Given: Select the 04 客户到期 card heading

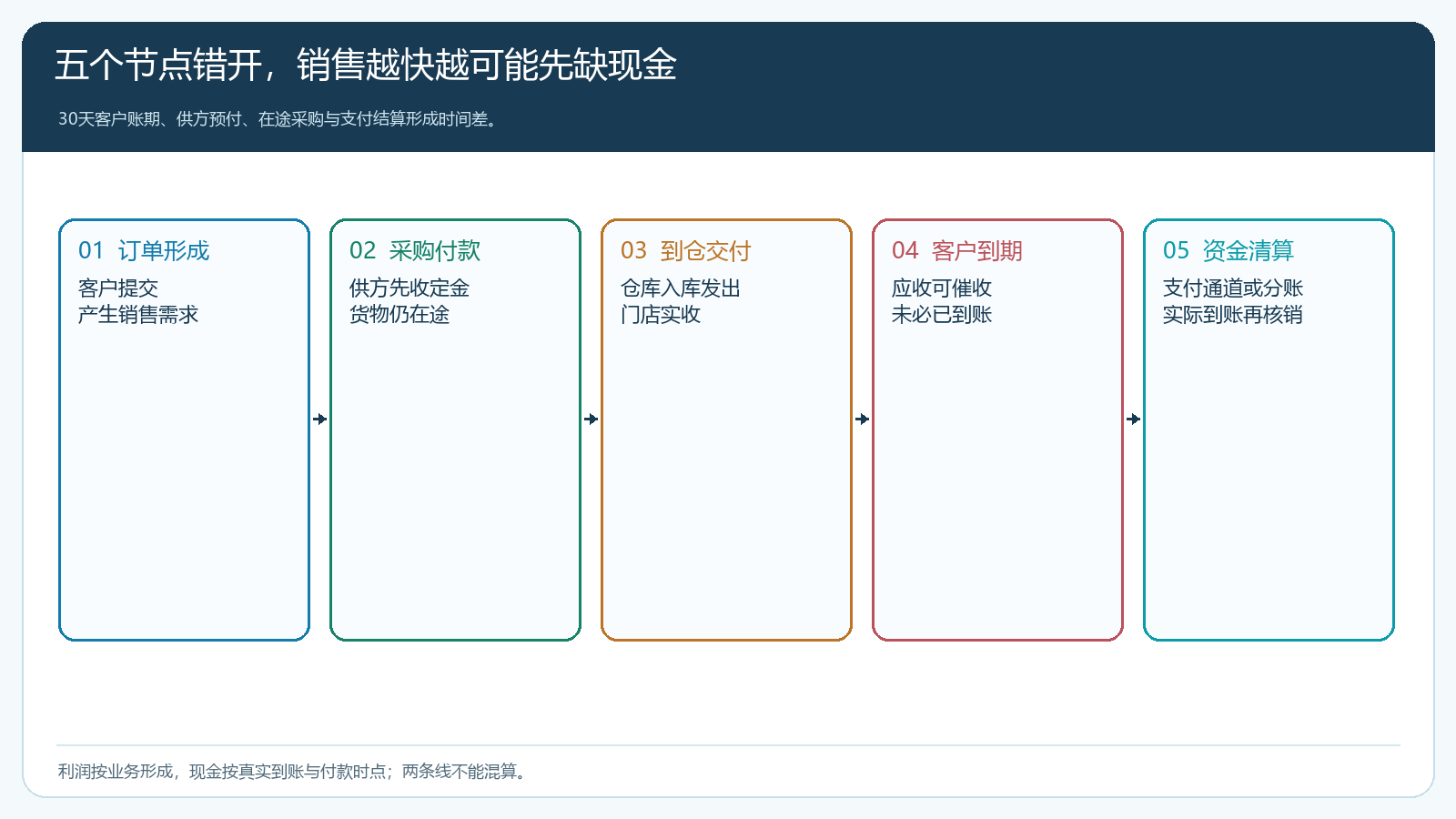Looking at the screenshot, I should coord(957,251).
